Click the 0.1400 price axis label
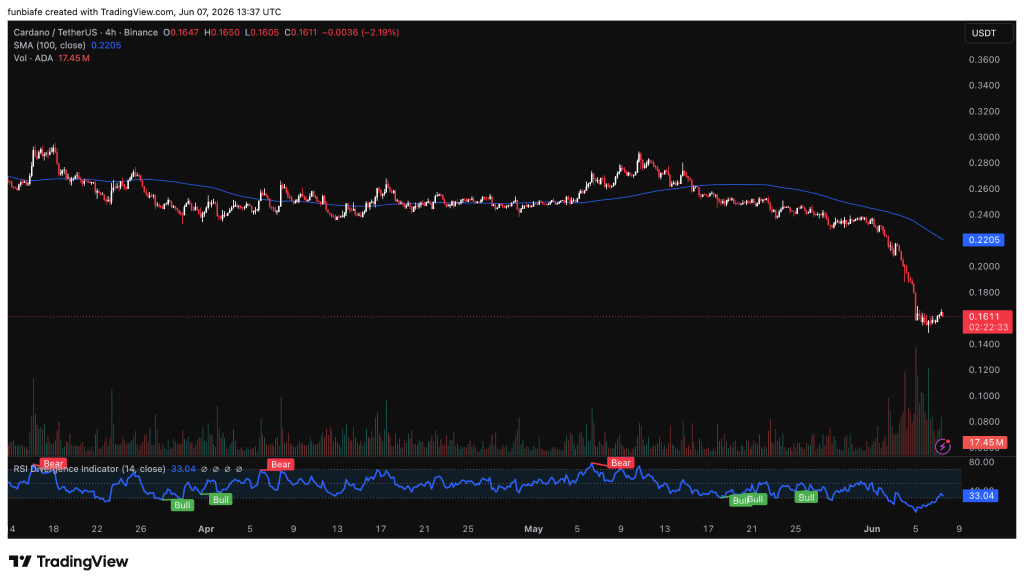Screen dimensions: 1024x584 click(984, 344)
